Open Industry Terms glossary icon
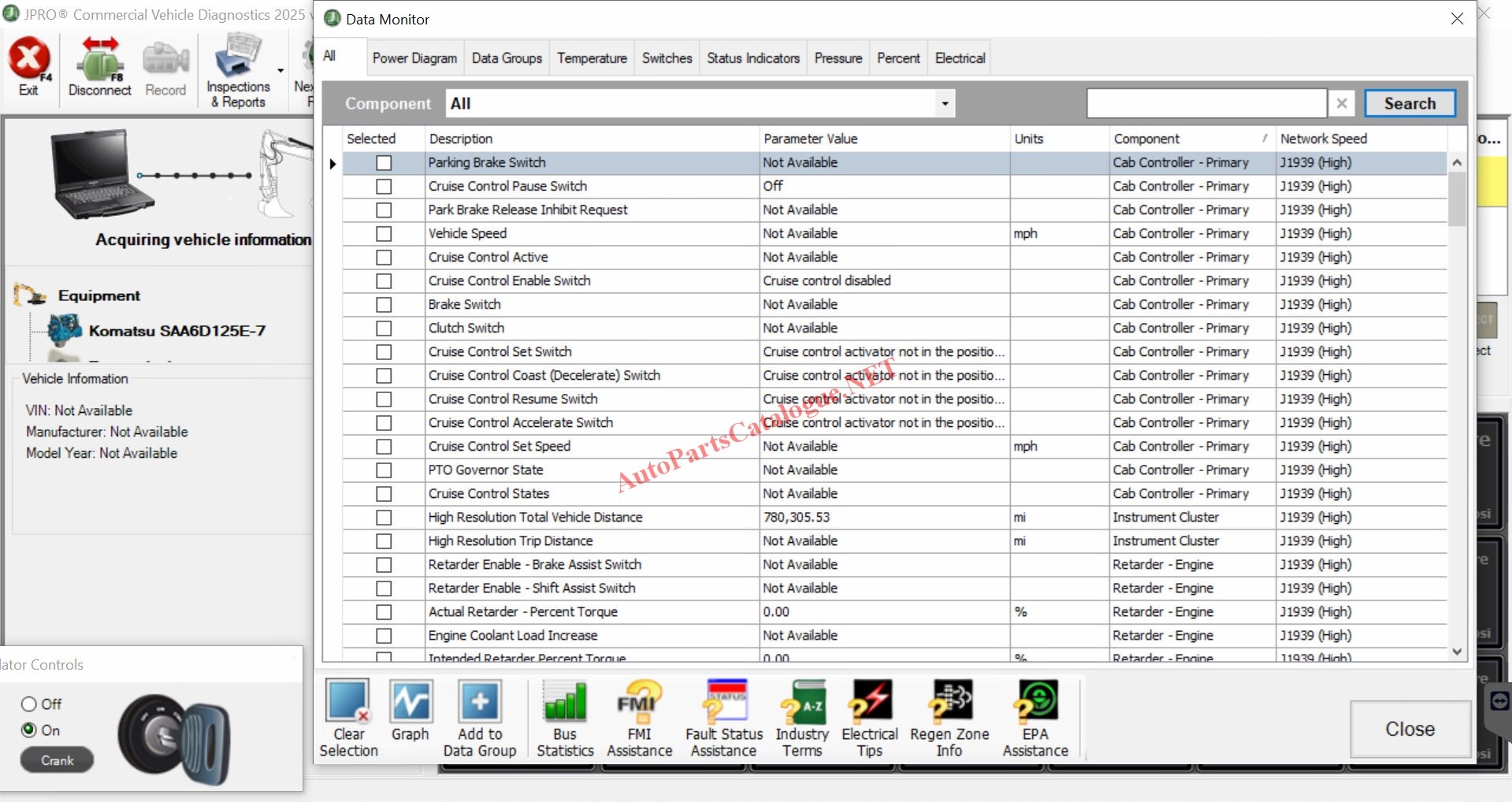 [802, 702]
